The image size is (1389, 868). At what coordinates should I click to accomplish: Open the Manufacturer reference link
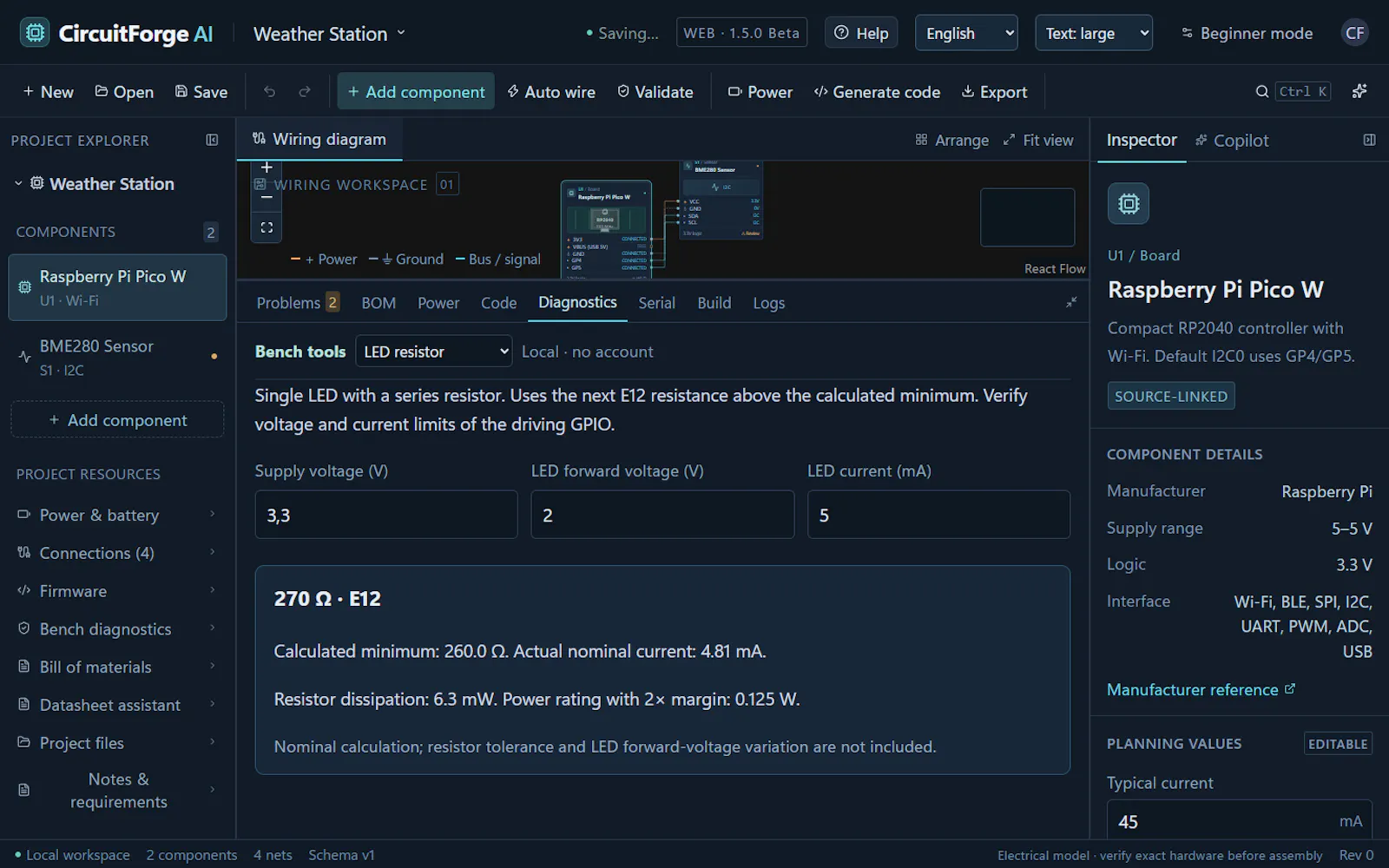pyautogui.click(x=1201, y=689)
